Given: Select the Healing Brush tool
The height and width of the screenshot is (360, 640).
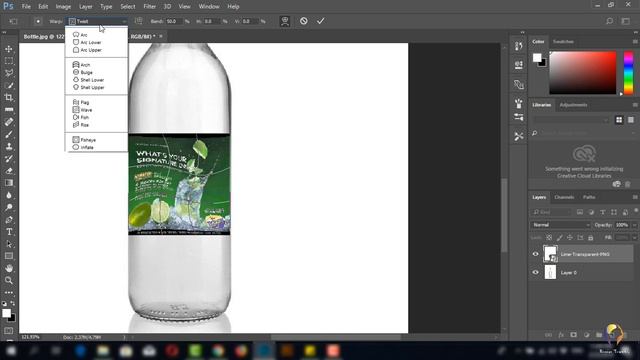Looking at the screenshot, I should point(9,122).
